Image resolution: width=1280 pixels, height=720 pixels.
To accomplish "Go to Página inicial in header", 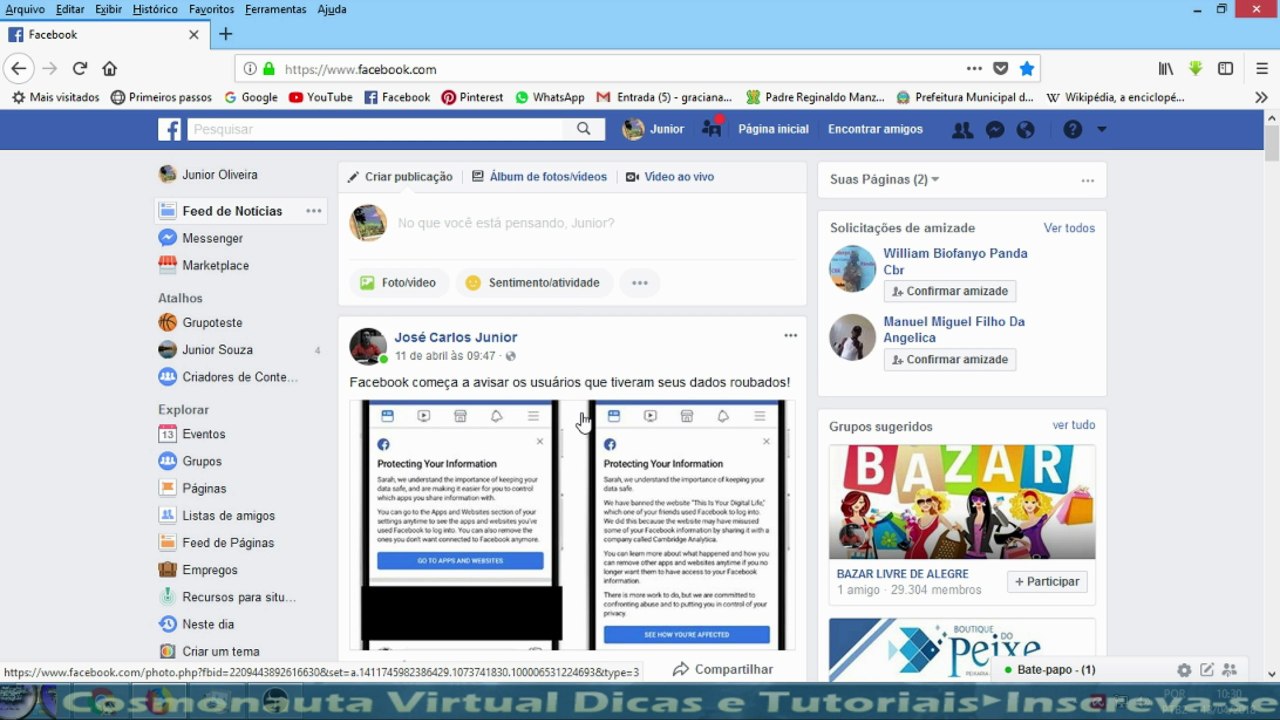I will 773,129.
